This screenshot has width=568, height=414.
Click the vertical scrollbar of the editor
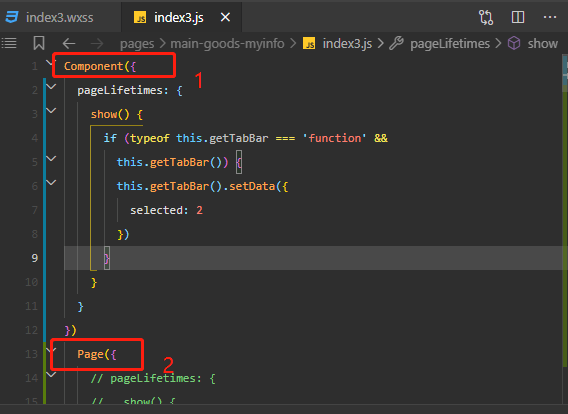click(x=564, y=229)
